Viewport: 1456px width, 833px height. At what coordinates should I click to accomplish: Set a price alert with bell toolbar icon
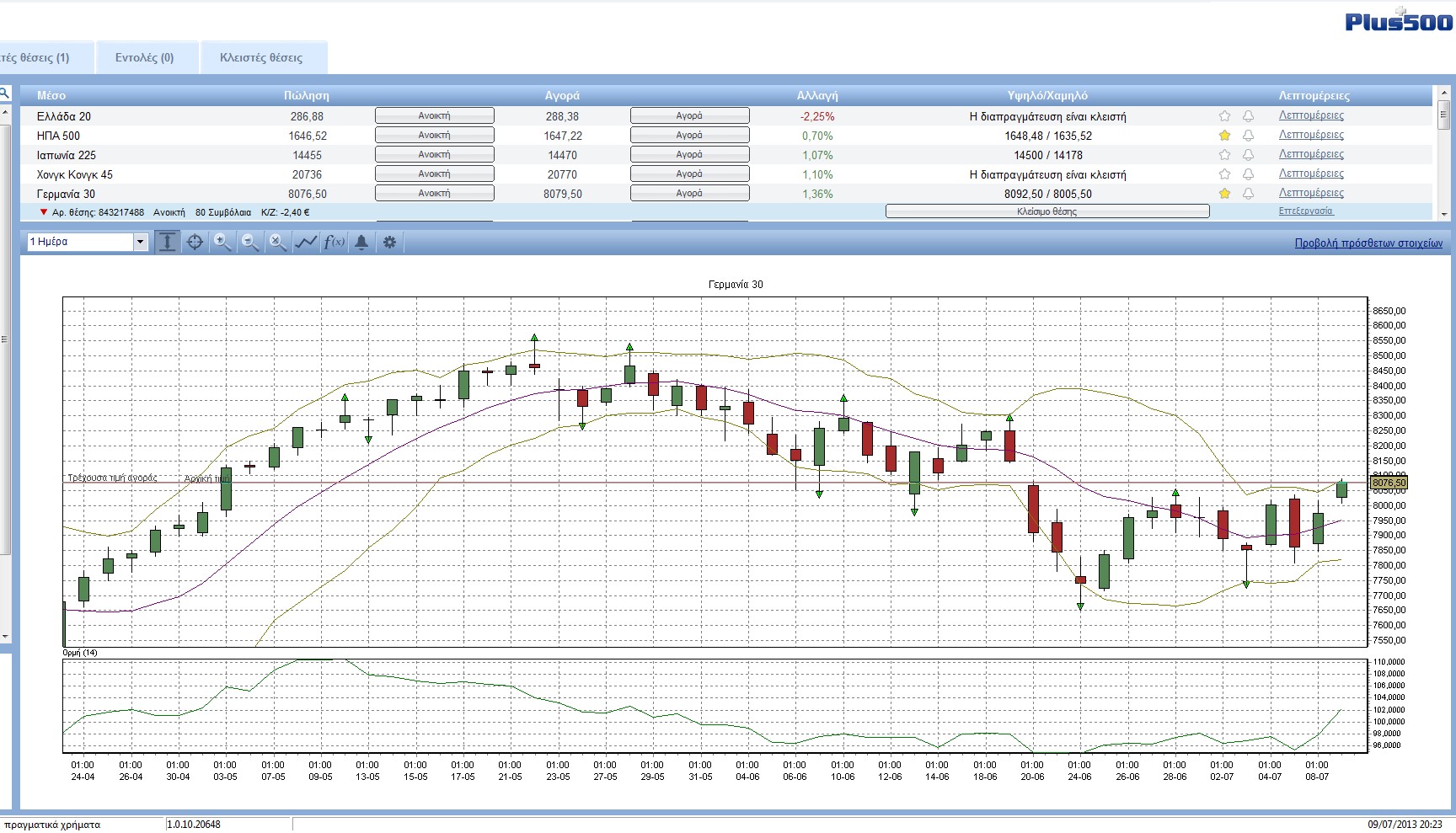tap(361, 243)
